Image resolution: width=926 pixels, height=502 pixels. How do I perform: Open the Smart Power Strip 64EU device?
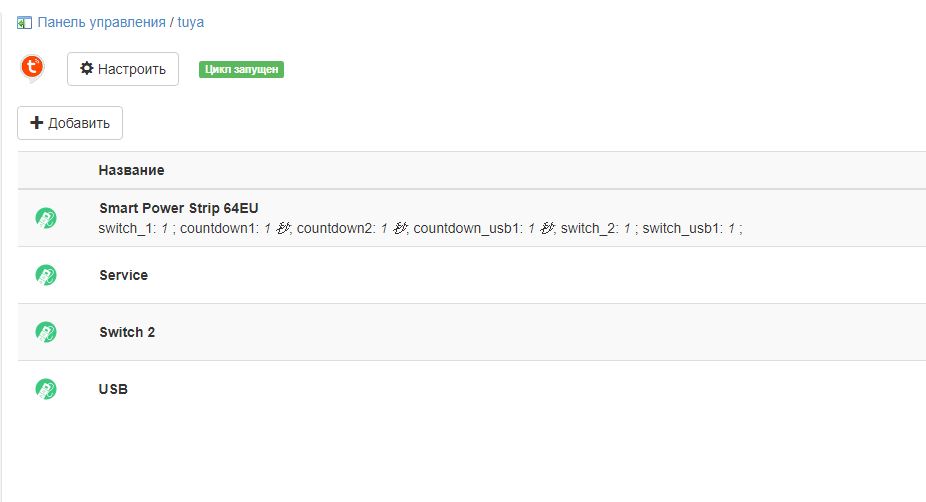[x=178, y=208]
